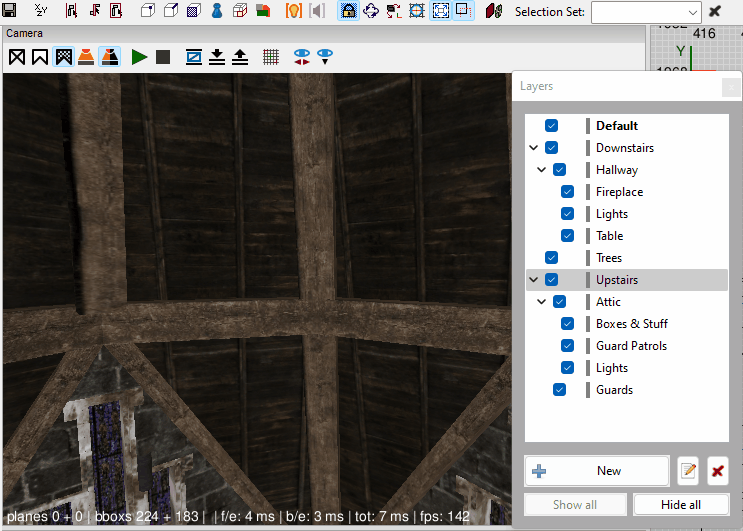Delete selection sets with the X icon
The height and width of the screenshot is (531, 743).
pos(715,11)
